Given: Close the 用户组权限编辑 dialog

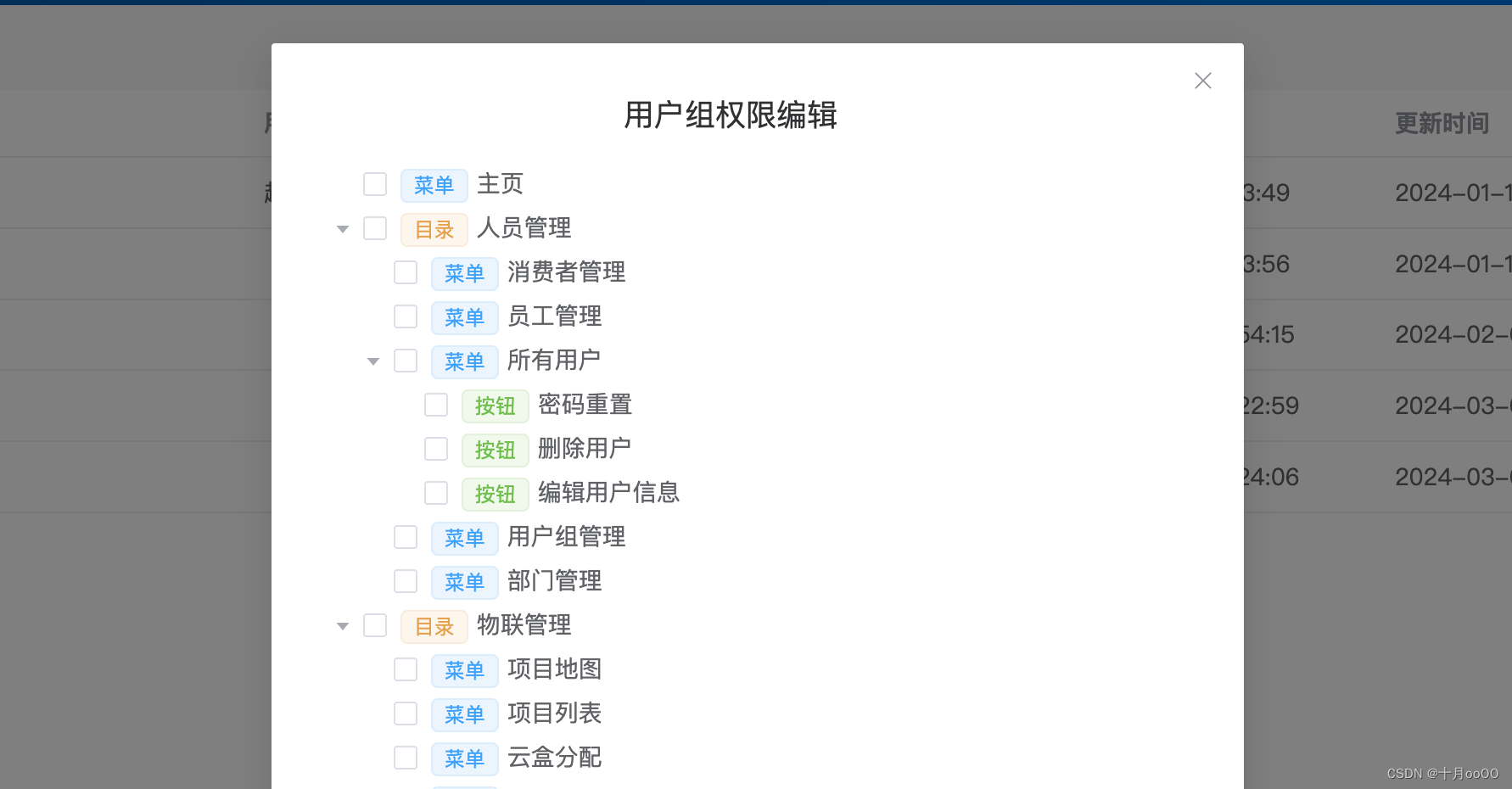Looking at the screenshot, I should point(1202,81).
